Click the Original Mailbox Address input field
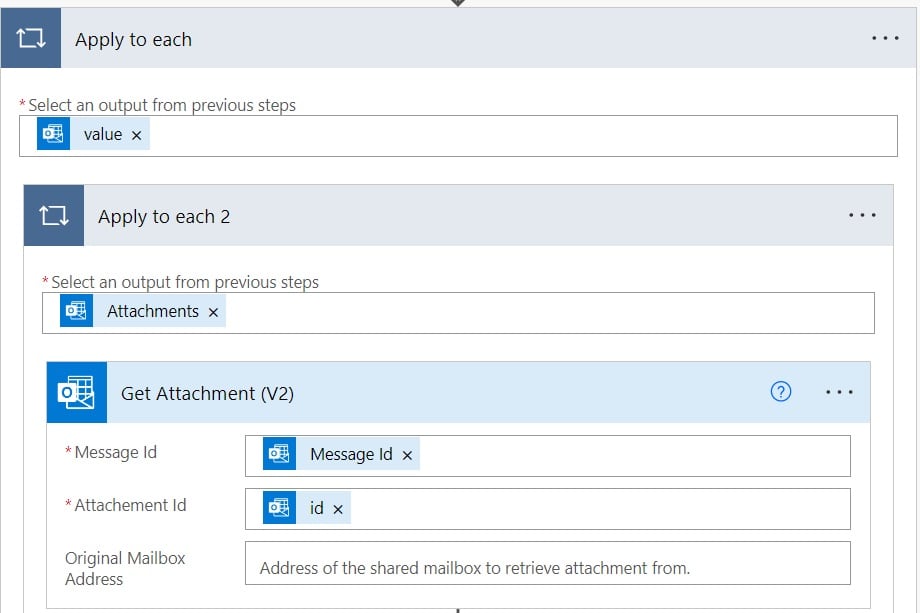The height and width of the screenshot is (613, 920). (x=547, y=563)
